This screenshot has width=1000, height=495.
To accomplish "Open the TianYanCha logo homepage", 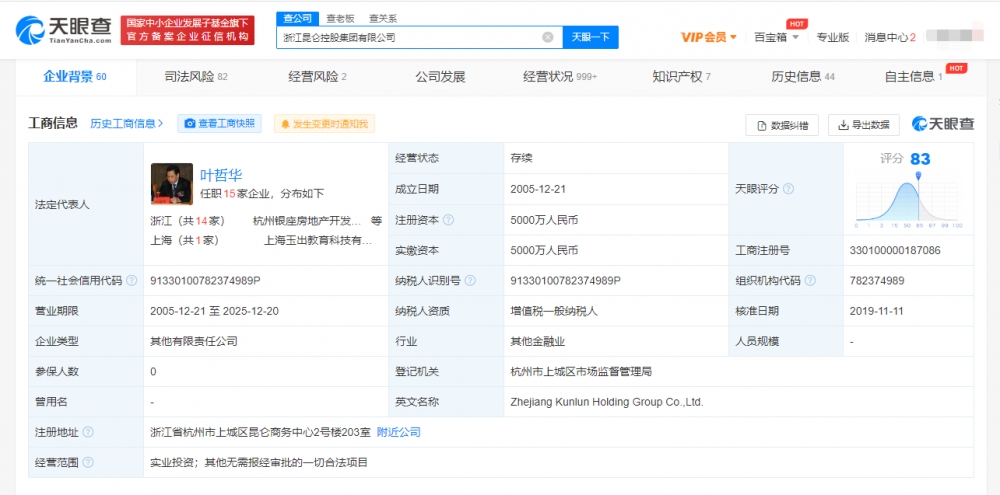I will (x=64, y=29).
